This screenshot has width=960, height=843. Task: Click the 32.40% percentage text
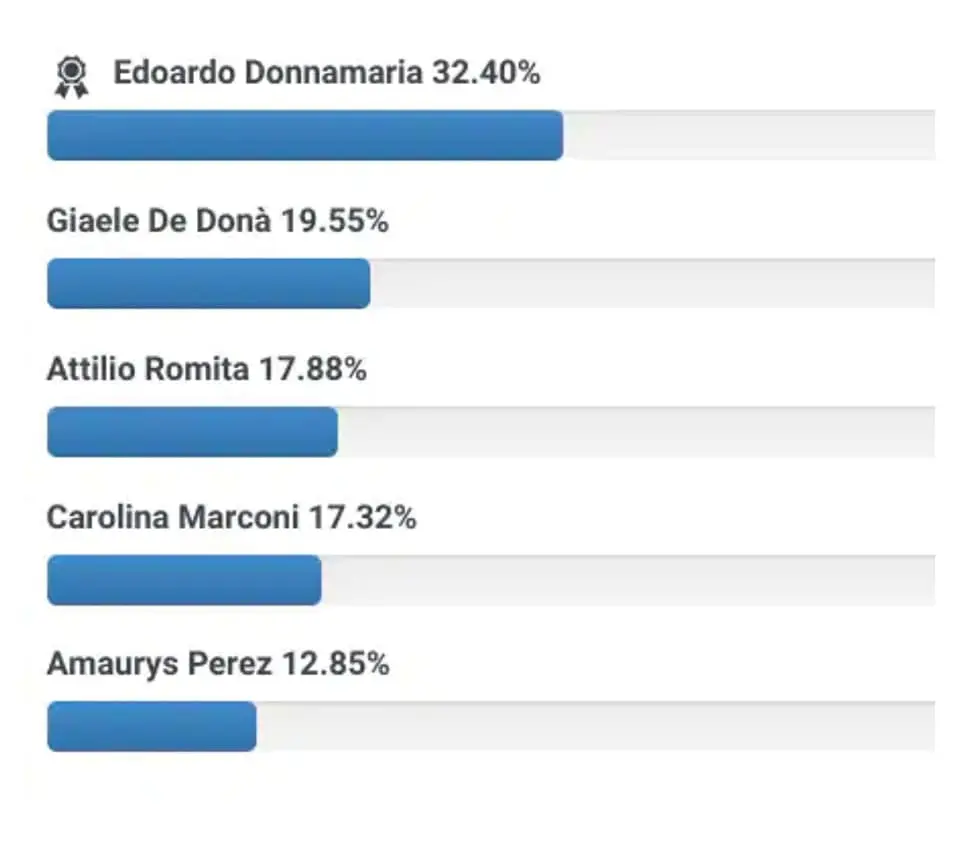pyautogui.click(x=486, y=73)
